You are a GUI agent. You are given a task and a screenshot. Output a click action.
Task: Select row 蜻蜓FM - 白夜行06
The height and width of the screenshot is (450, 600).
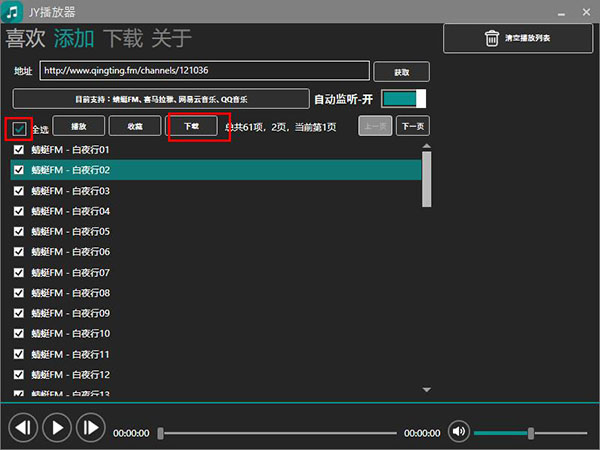(x=216, y=252)
